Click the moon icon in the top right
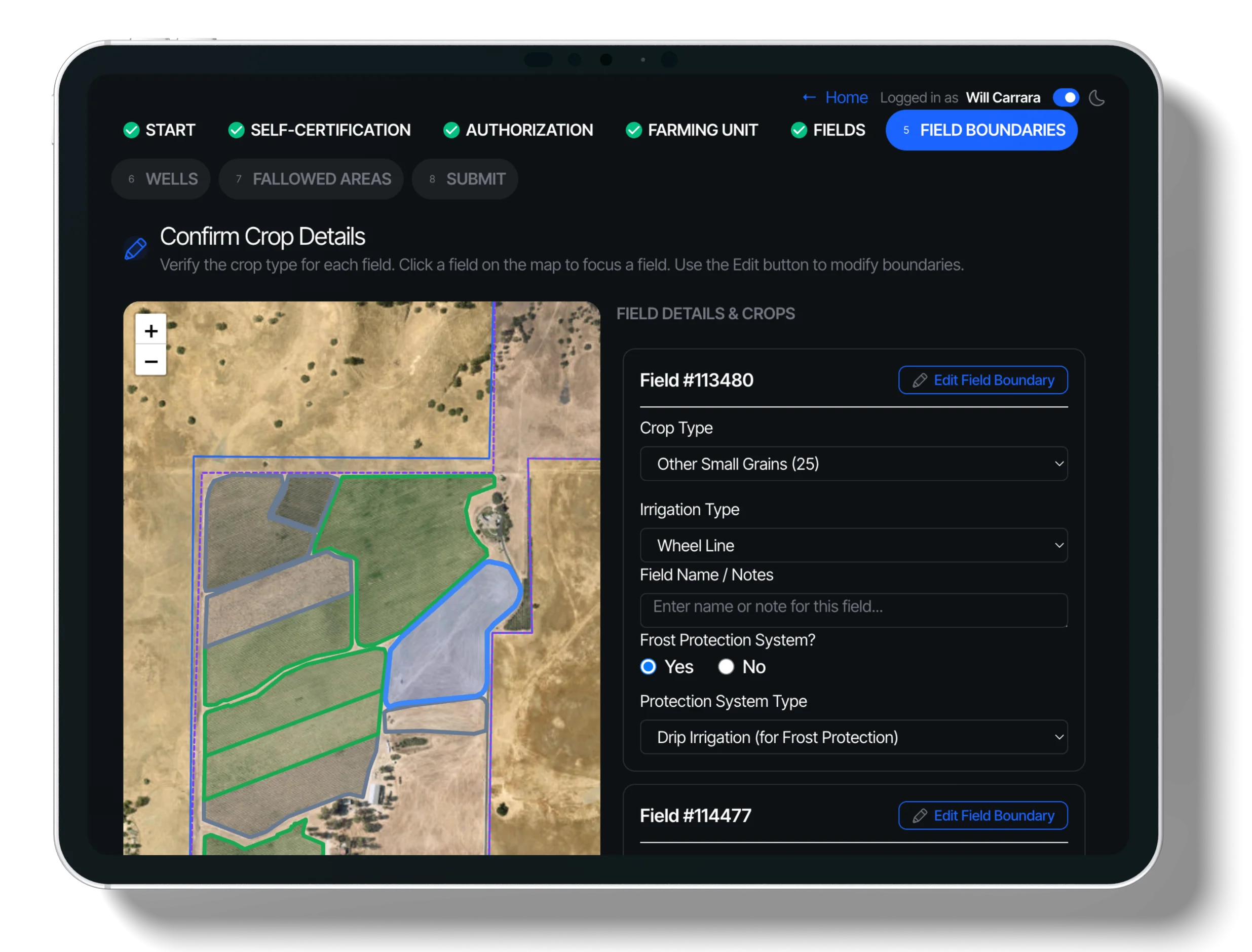The image size is (1252, 952). pos(1097,97)
